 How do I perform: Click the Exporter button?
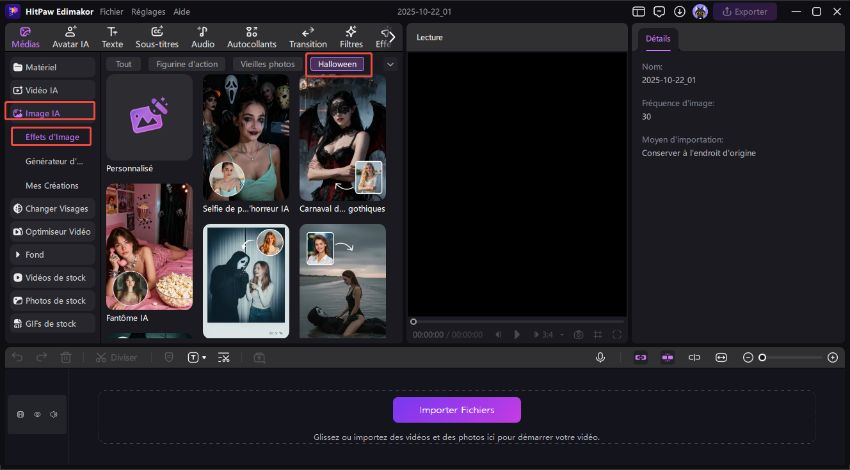[745, 12]
